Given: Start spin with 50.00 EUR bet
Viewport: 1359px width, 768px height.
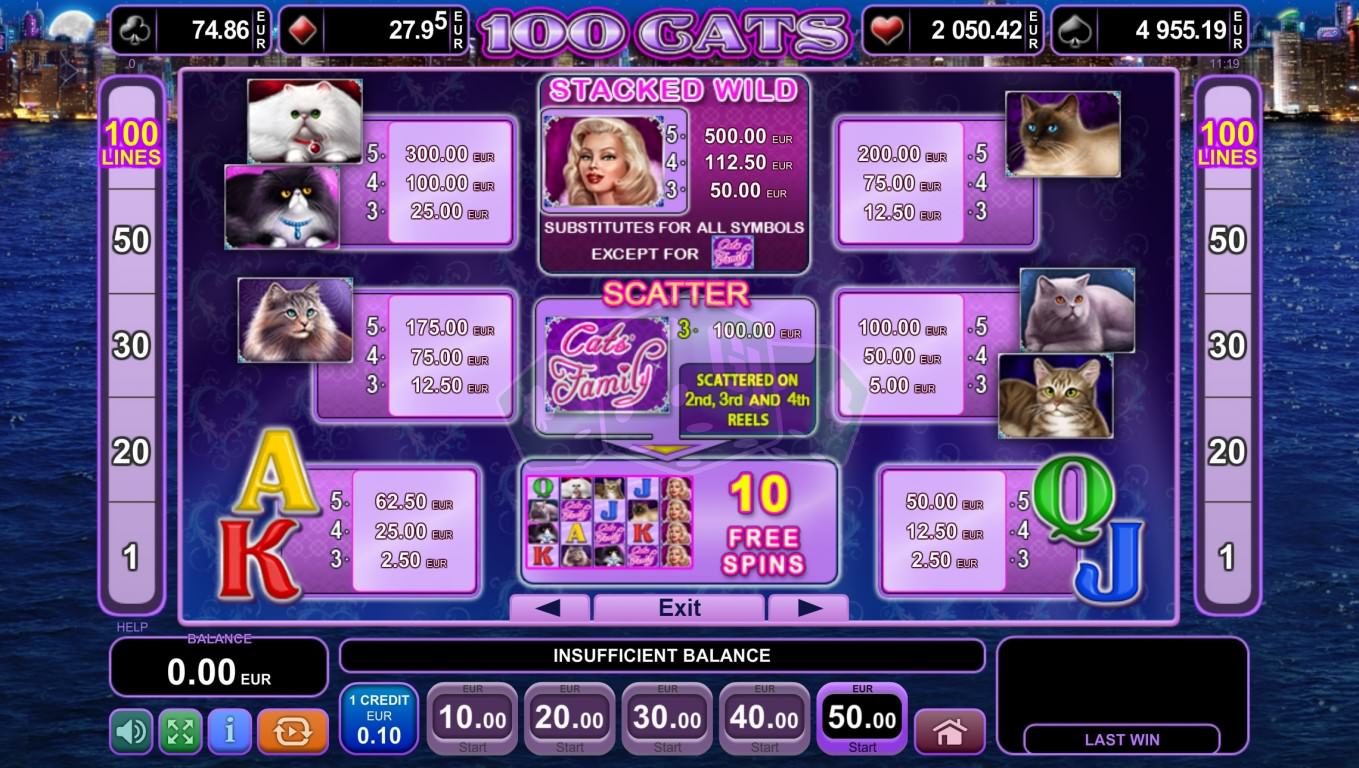Looking at the screenshot, I should pyautogui.click(x=862, y=719).
